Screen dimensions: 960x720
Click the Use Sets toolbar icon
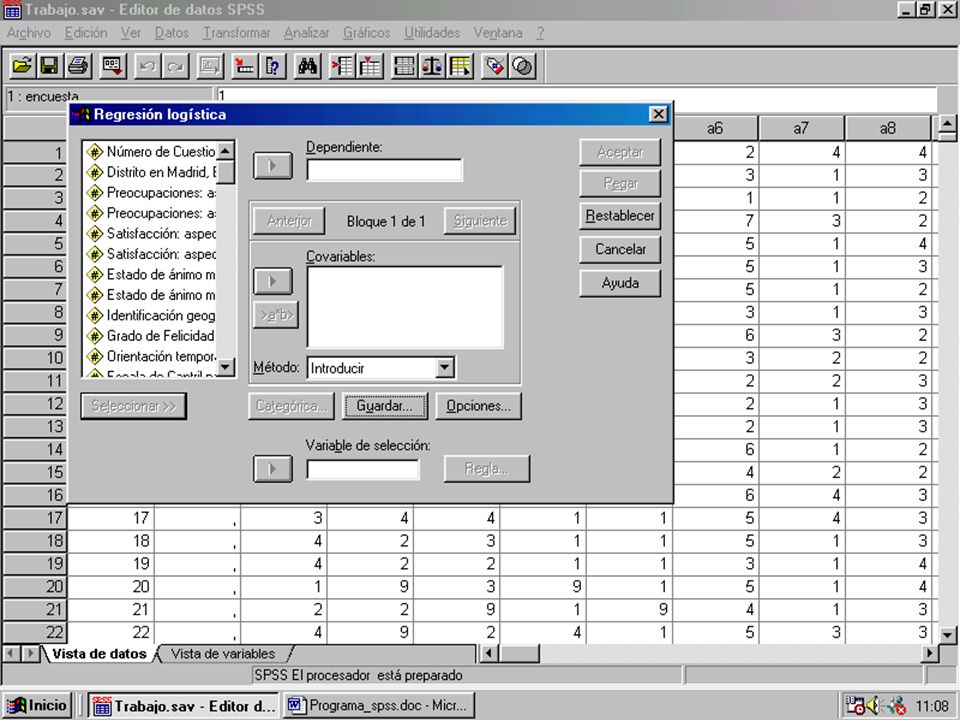(x=522, y=66)
